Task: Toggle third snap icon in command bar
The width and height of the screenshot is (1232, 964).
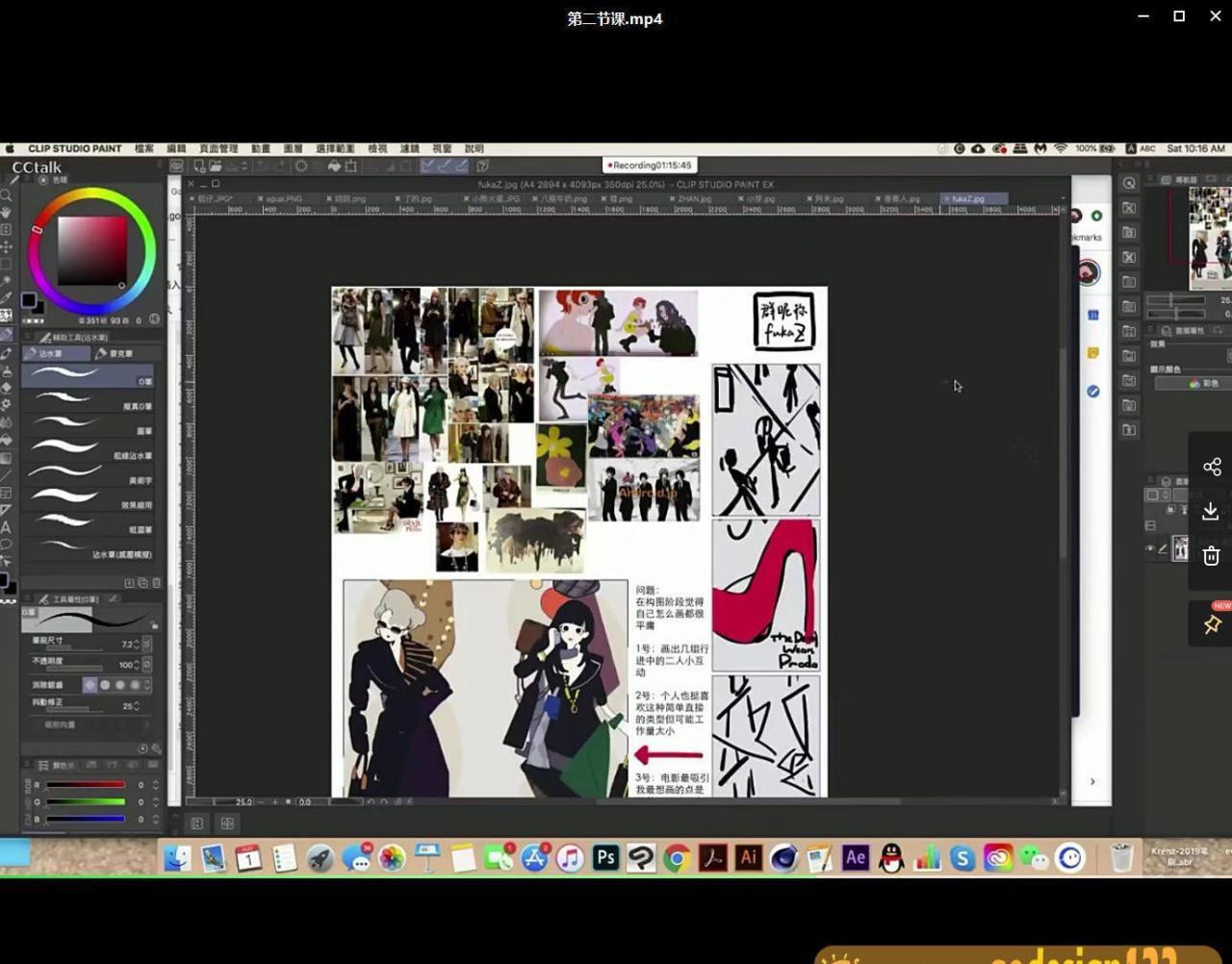Action: tap(462, 165)
